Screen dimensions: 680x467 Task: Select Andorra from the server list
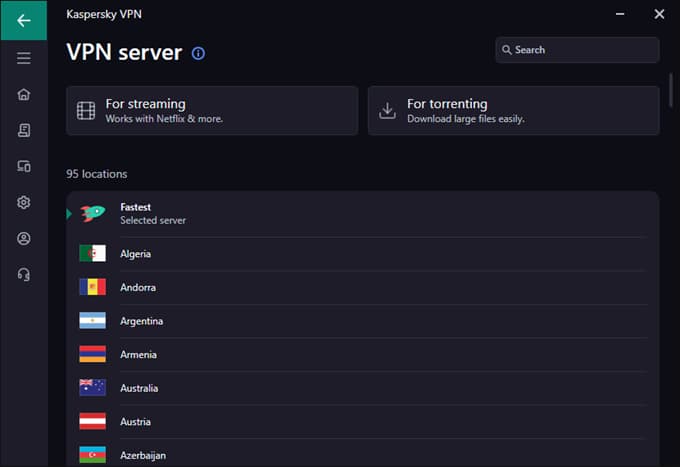pyautogui.click(x=362, y=287)
